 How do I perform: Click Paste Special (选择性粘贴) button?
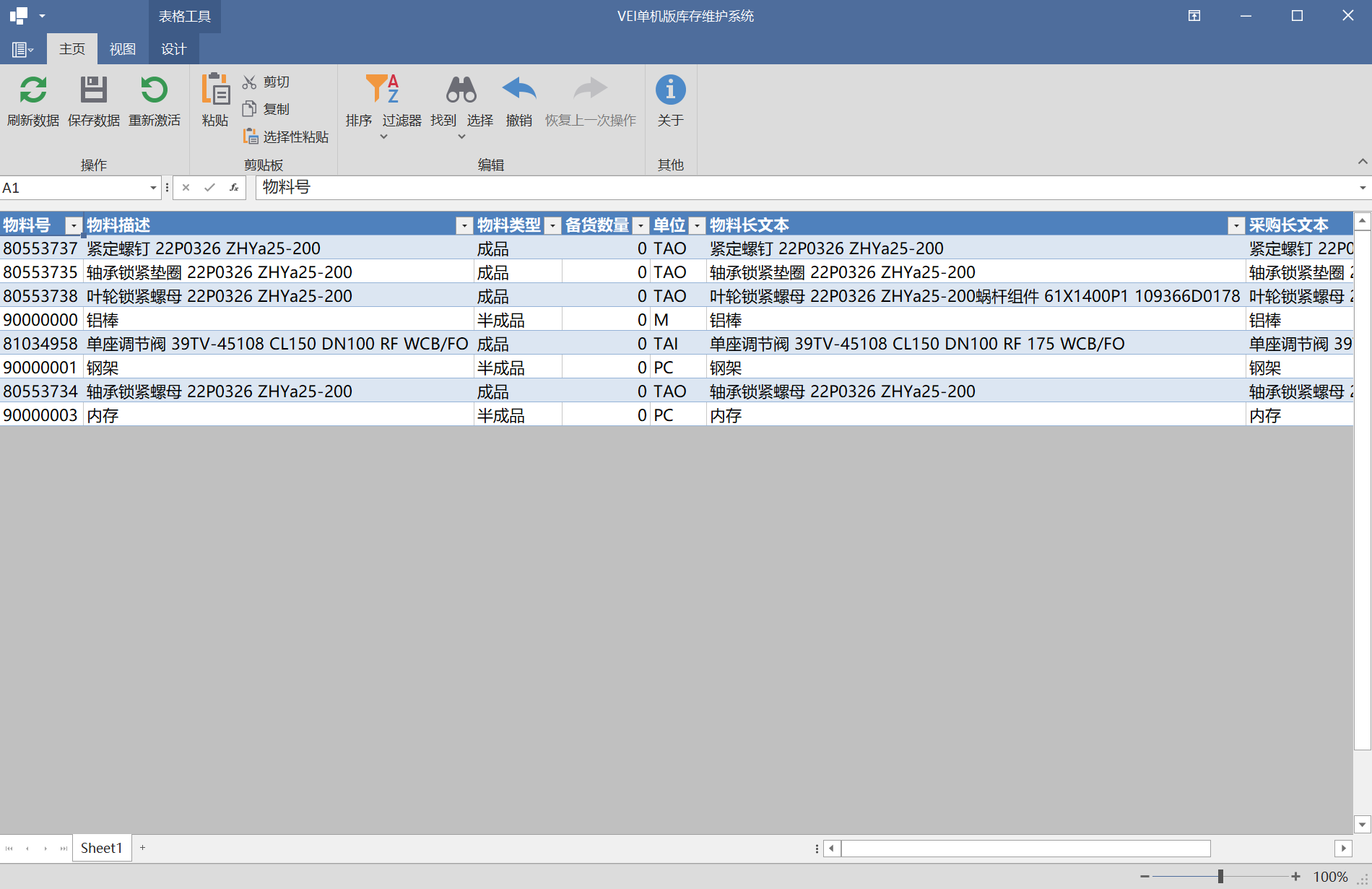pyautogui.click(x=287, y=136)
